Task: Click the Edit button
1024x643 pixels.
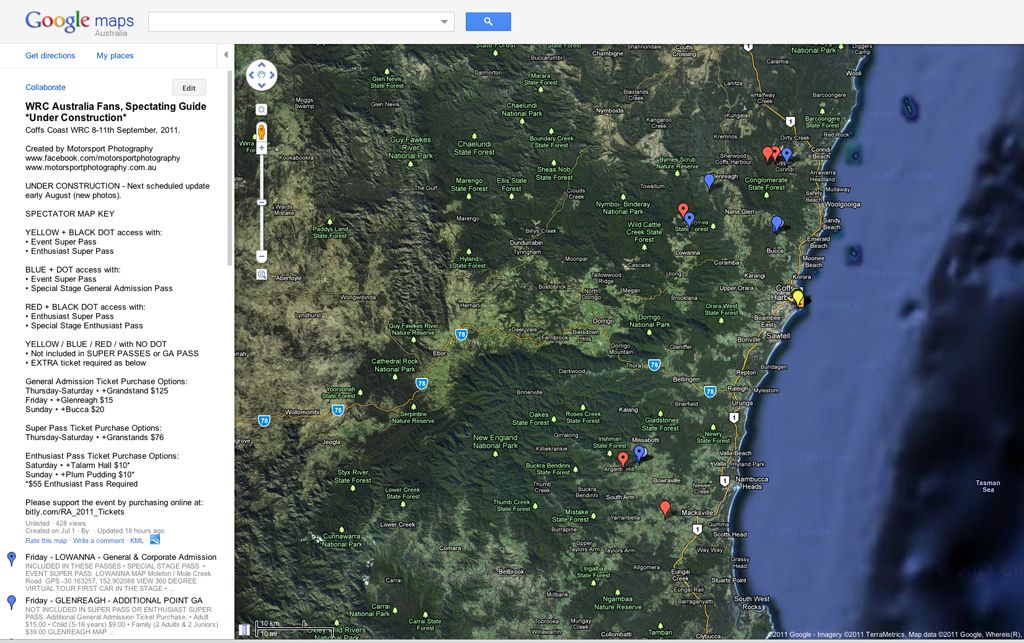Action: tap(189, 88)
